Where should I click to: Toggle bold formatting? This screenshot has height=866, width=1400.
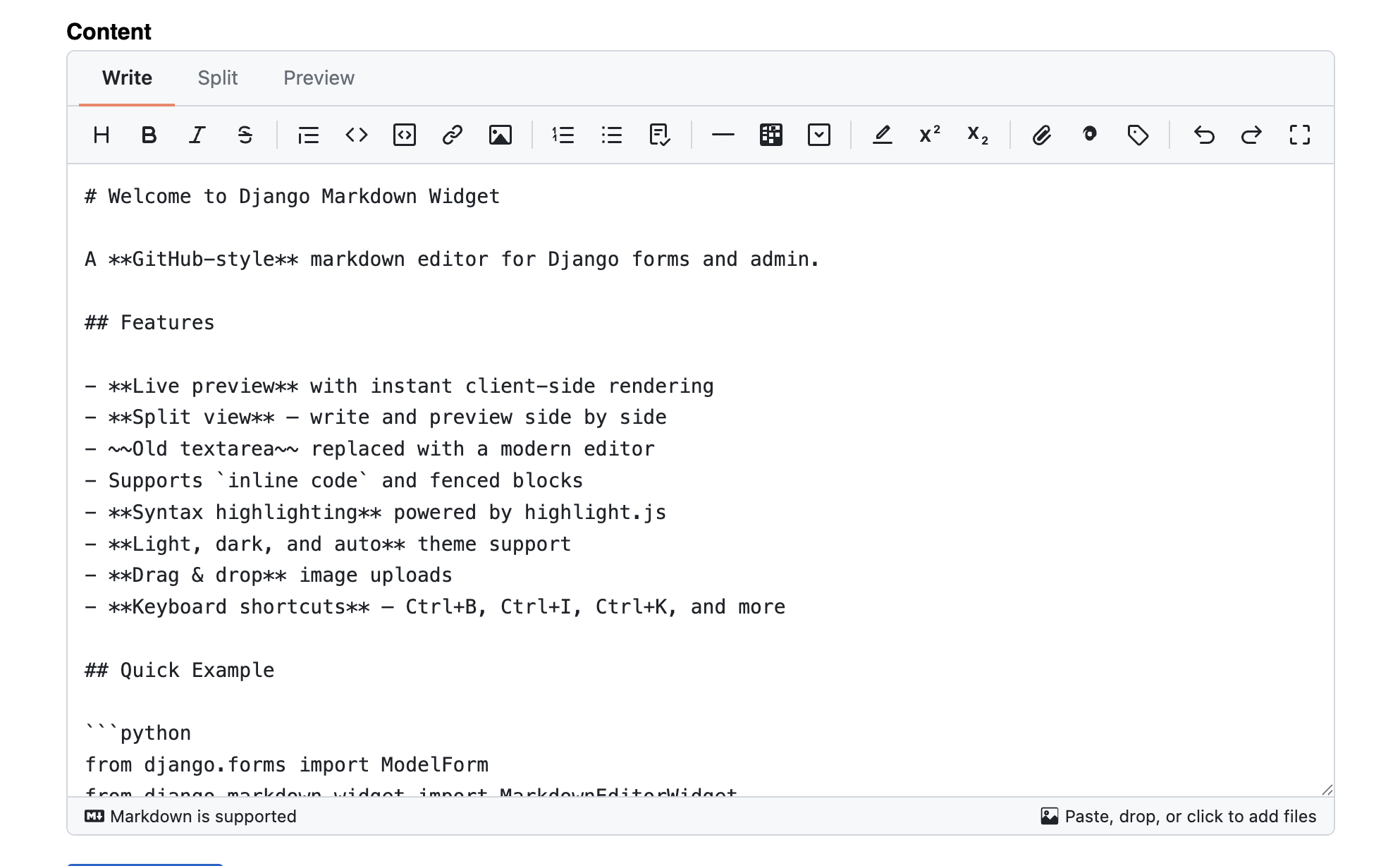(x=149, y=135)
